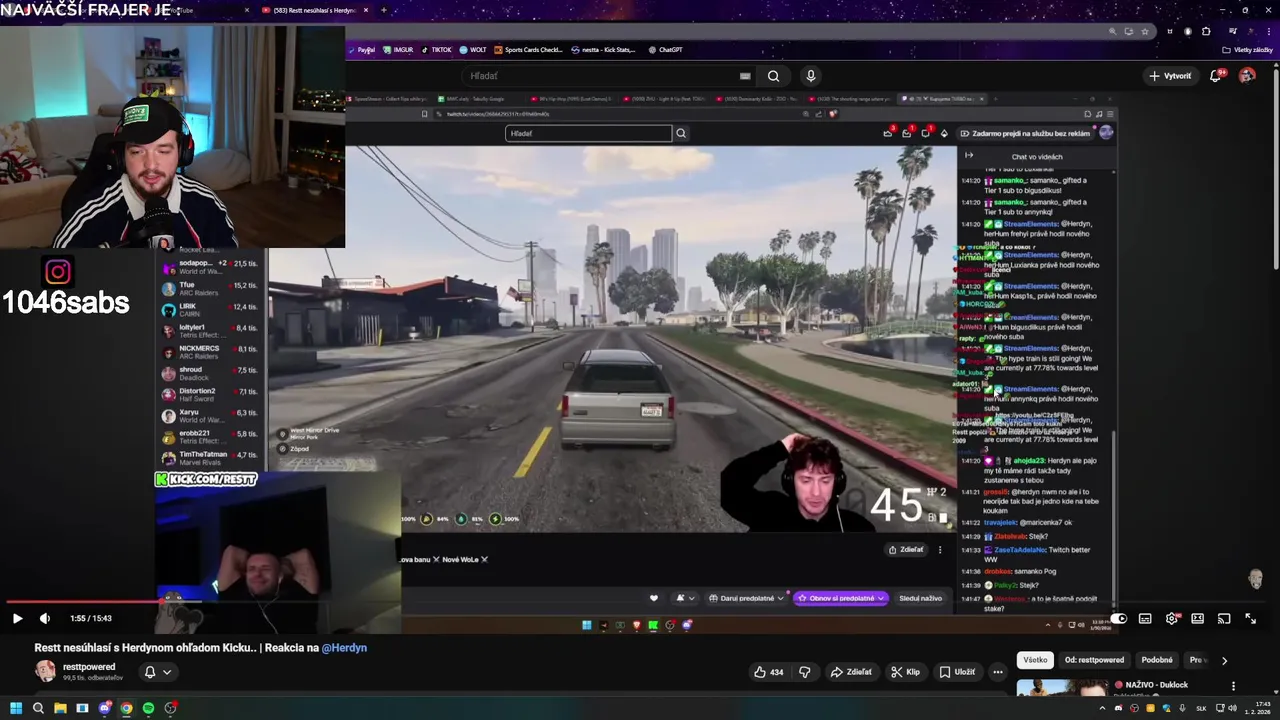Open Chrome extensions puzzle icon
This screenshot has height=720, width=1280.
pyautogui.click(x=1206, y=31)
